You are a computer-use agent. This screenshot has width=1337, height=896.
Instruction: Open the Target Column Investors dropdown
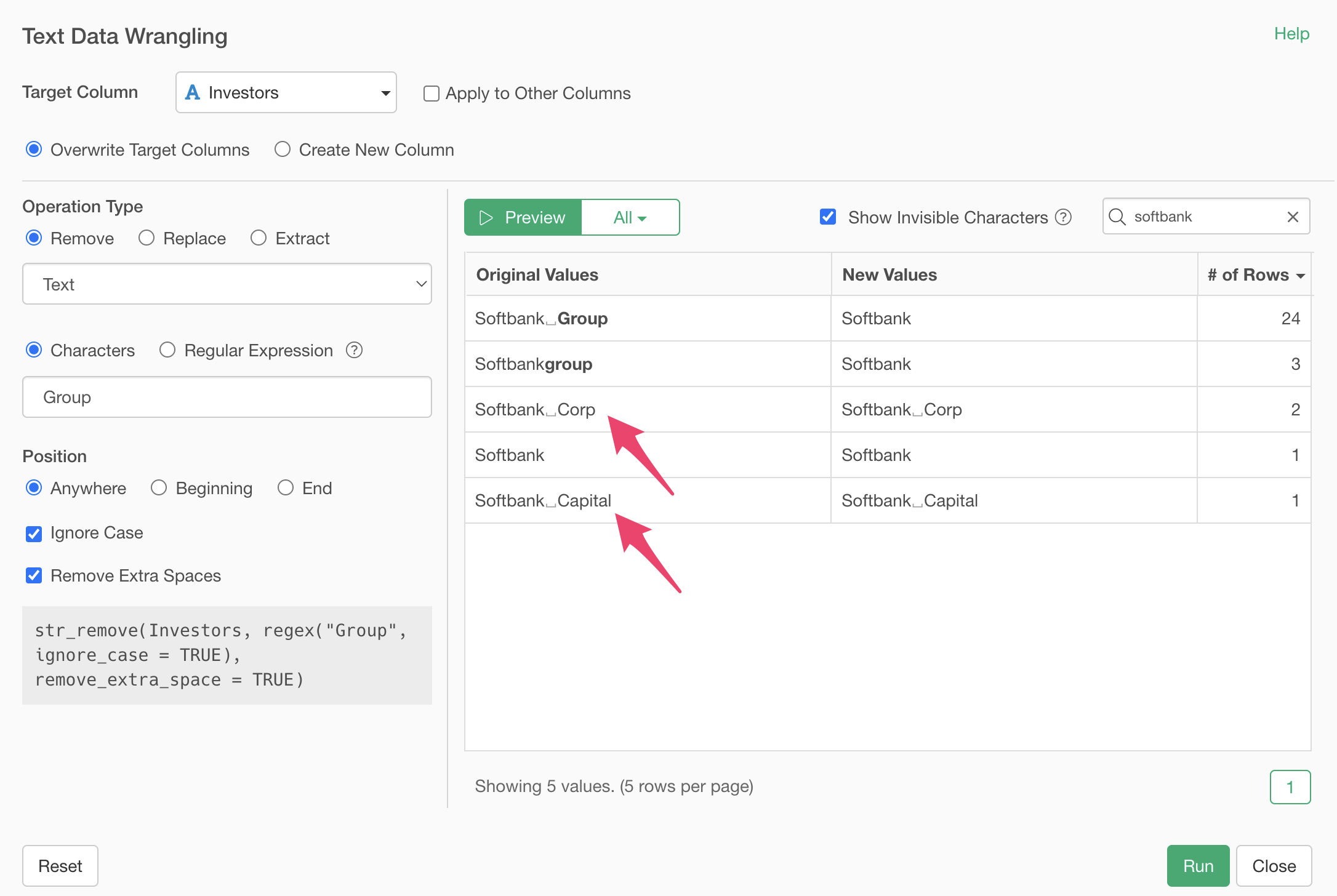point(286,92)
